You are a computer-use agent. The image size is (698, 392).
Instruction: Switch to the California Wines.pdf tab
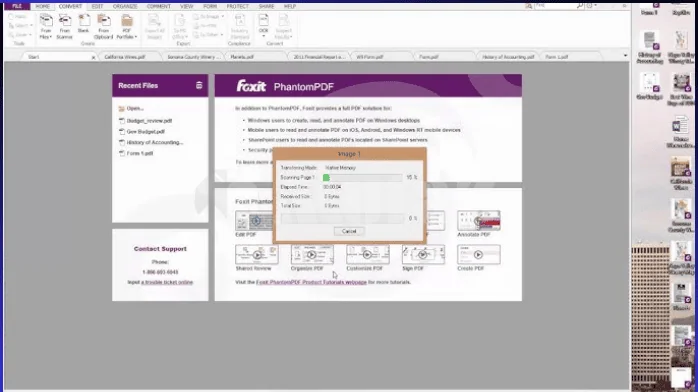[125, 57]
